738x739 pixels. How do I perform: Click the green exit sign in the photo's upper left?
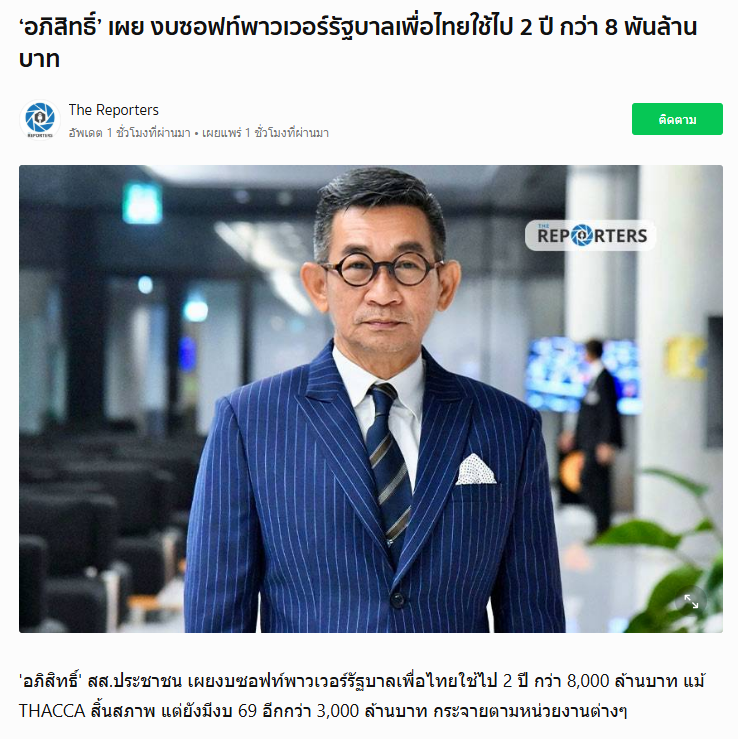point(143,203)
